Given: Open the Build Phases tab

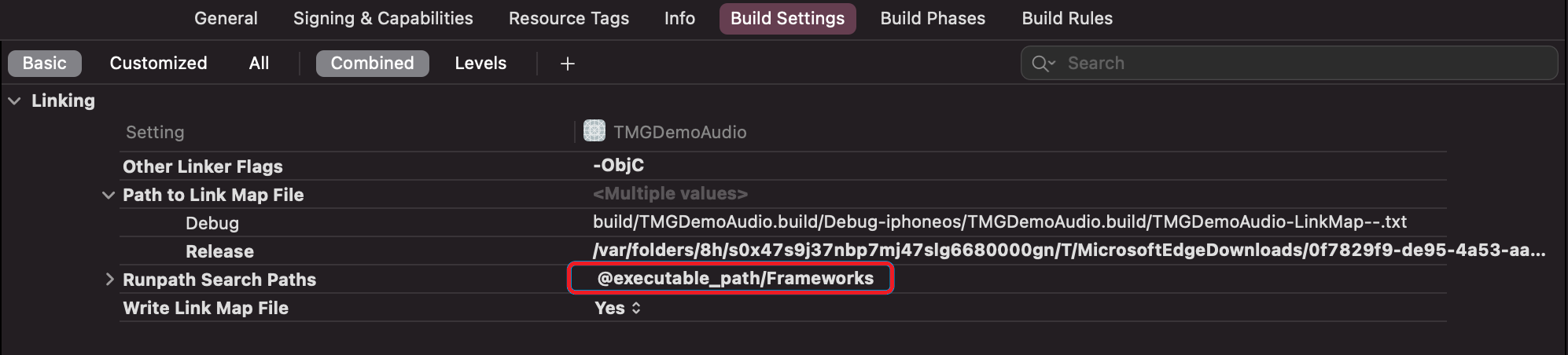Looking at the screenshot, I should (x=933, y=18).
